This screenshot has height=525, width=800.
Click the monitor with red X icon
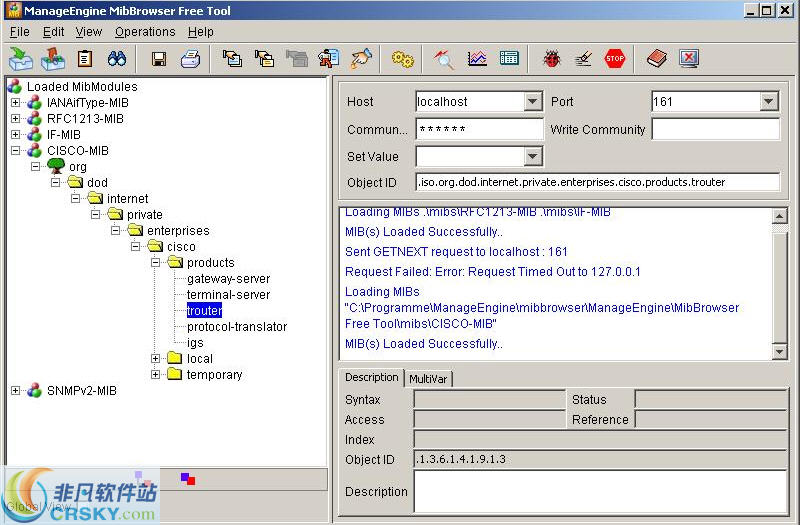coord(689,59)
